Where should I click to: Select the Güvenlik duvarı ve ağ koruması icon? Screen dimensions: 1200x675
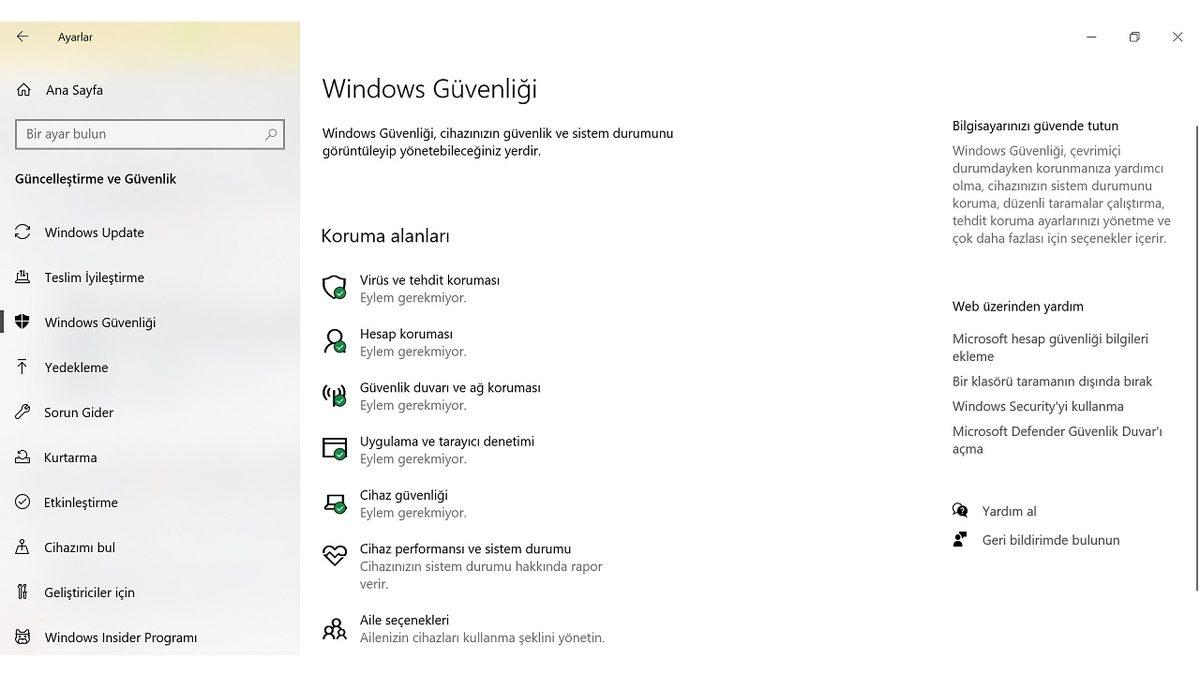[334, 395]
